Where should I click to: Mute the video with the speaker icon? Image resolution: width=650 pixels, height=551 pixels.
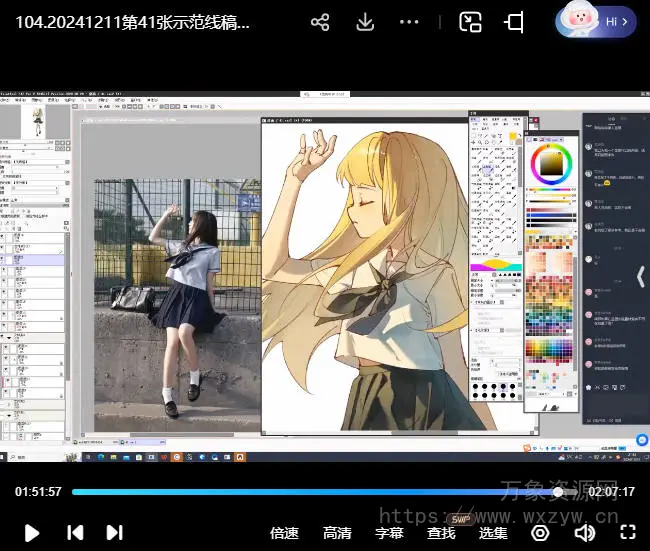point(584,533)
